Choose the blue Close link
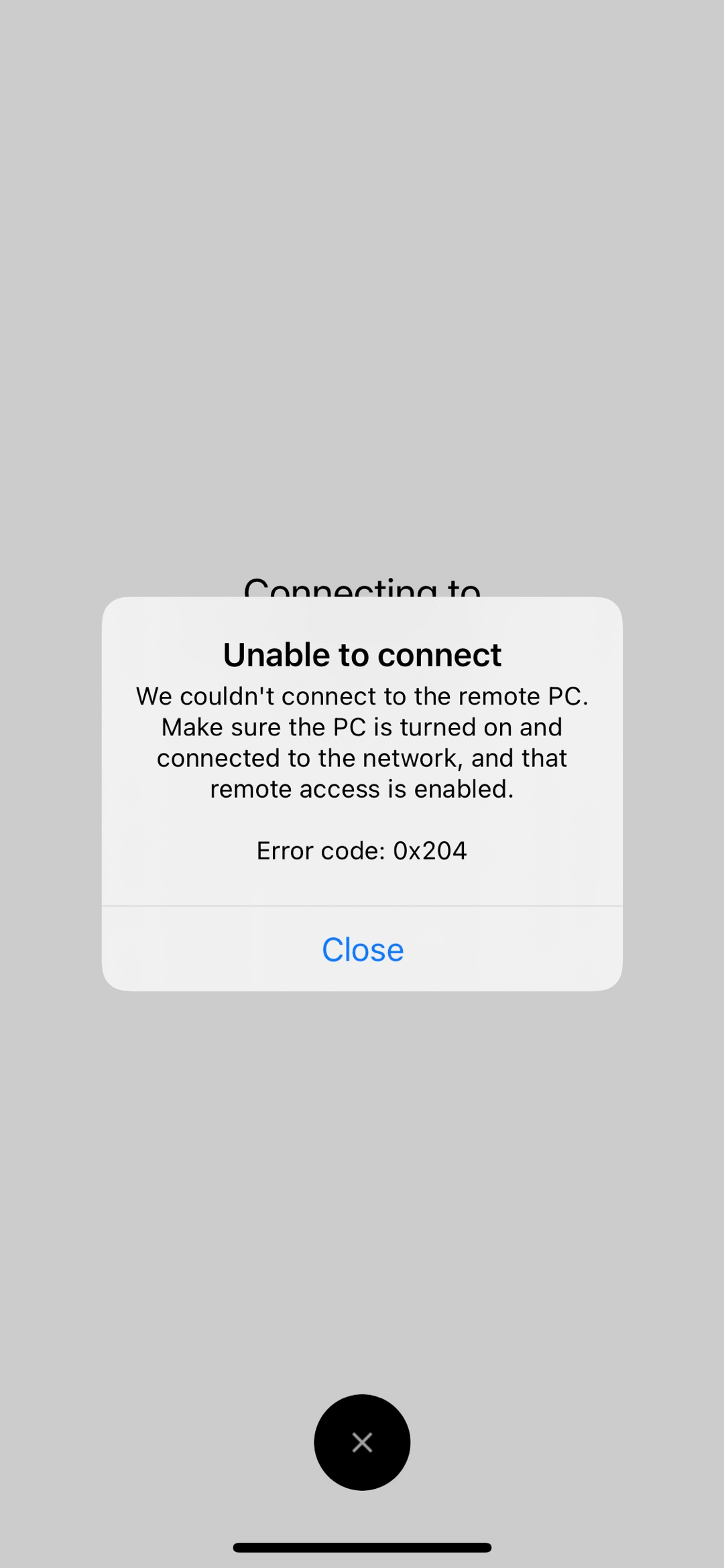 [x=363, y=949]
